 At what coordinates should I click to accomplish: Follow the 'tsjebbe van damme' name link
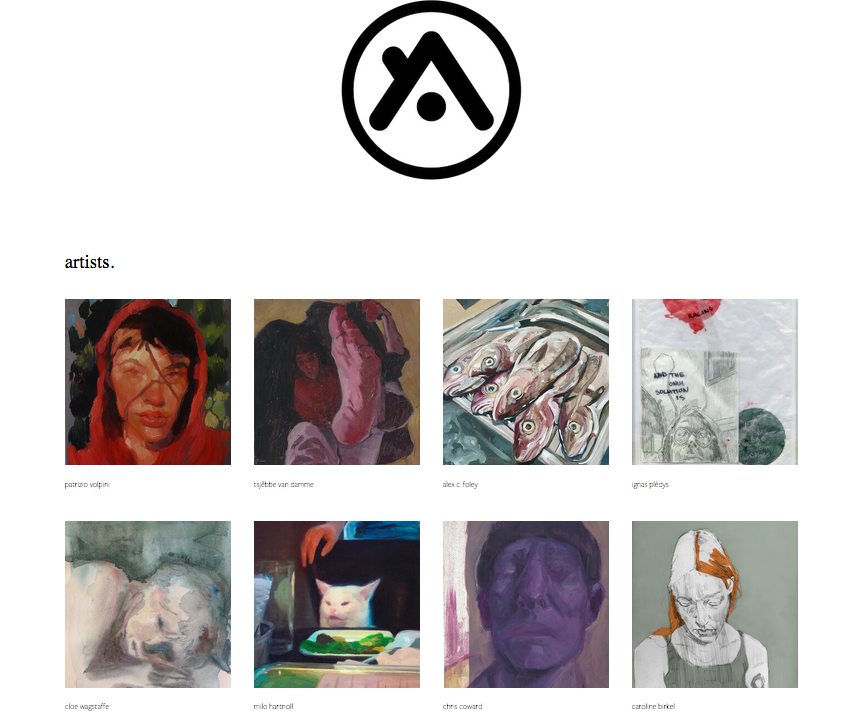284,484
